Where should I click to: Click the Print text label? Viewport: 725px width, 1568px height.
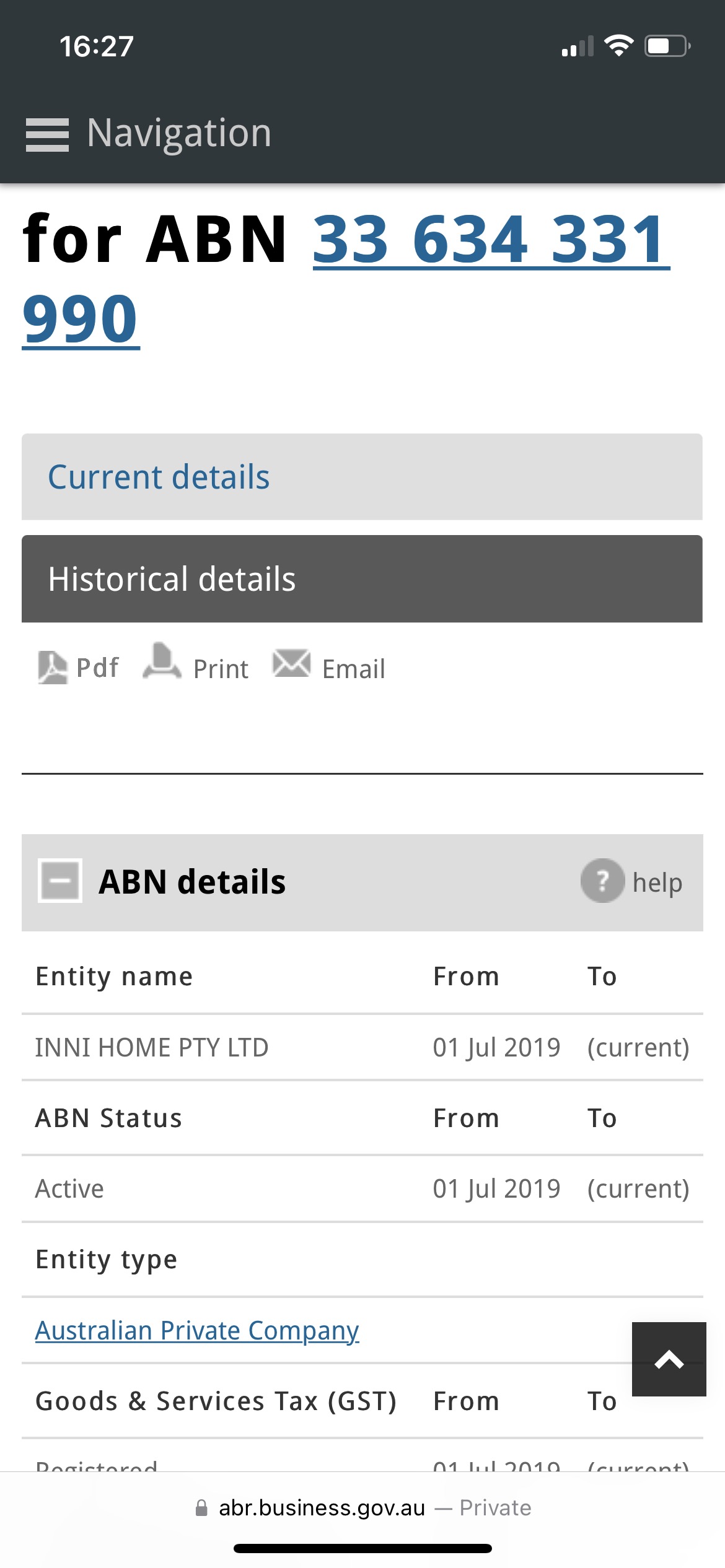point(221,669)
